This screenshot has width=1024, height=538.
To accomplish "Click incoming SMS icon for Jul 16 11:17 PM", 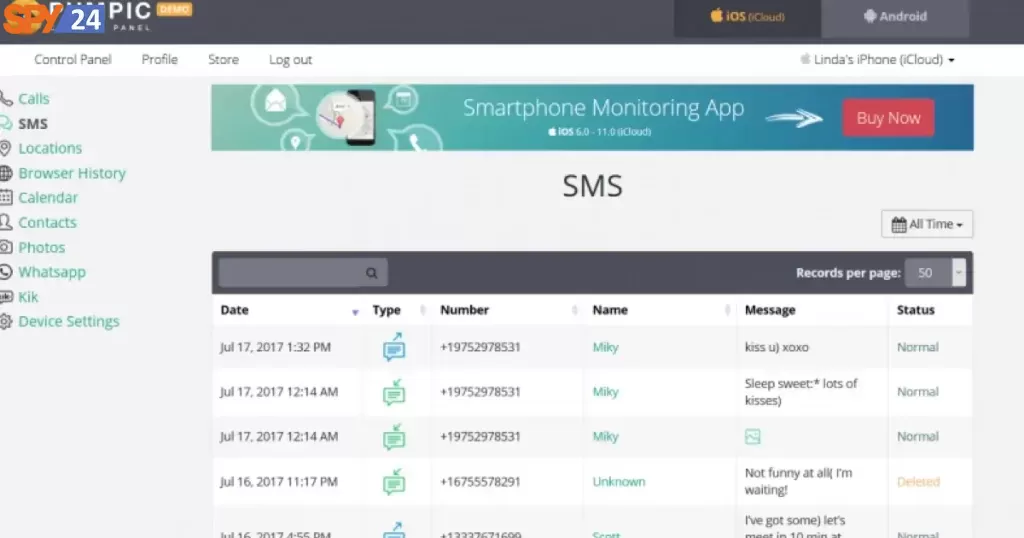I will click(394, 482).
